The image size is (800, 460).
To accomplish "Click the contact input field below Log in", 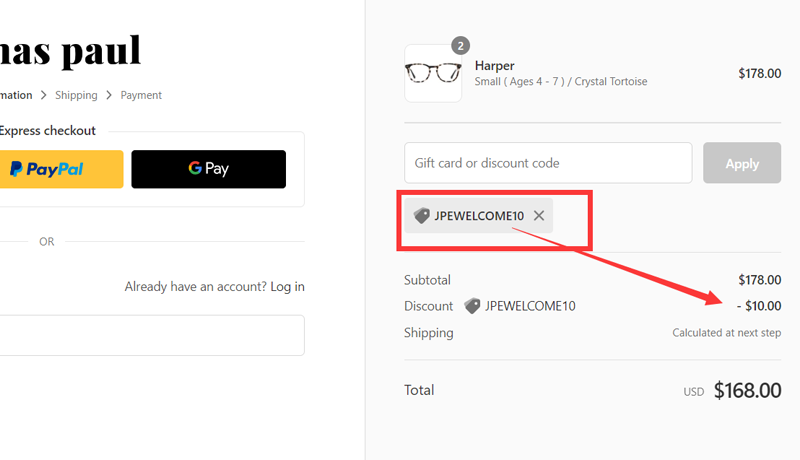I will (150, 336).
